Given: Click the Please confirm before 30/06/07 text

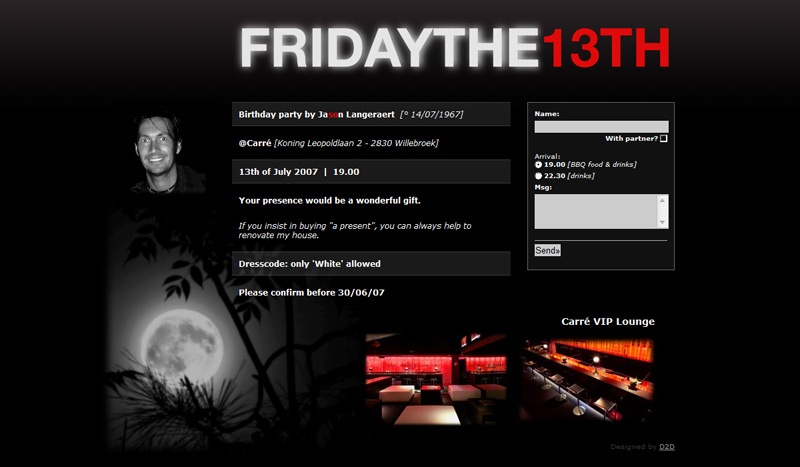Looking at the screenshot, I should (311, 292).
